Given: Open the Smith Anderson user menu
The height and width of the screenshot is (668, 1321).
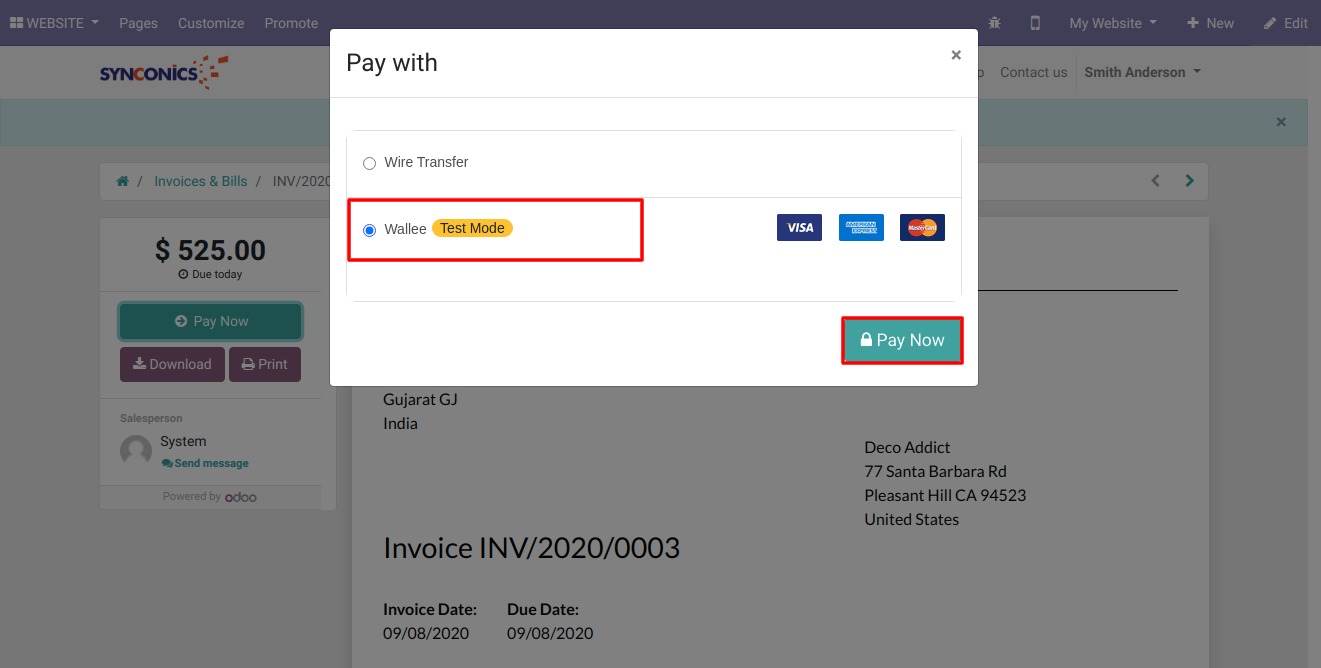Looking at the screenshot, I should pos(1141,72).
